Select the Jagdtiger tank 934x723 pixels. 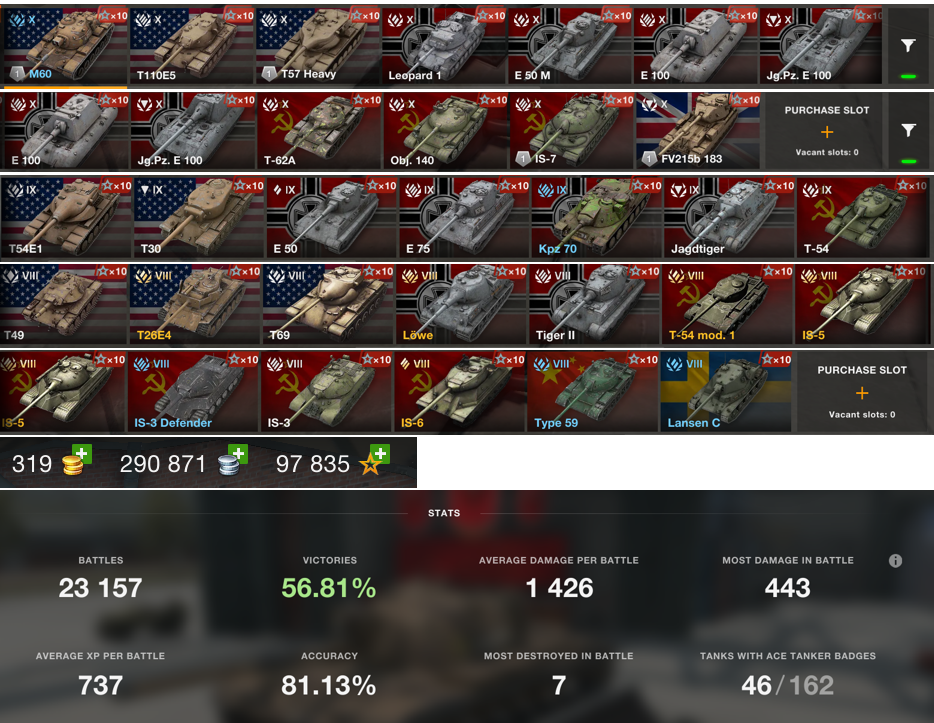728,218
